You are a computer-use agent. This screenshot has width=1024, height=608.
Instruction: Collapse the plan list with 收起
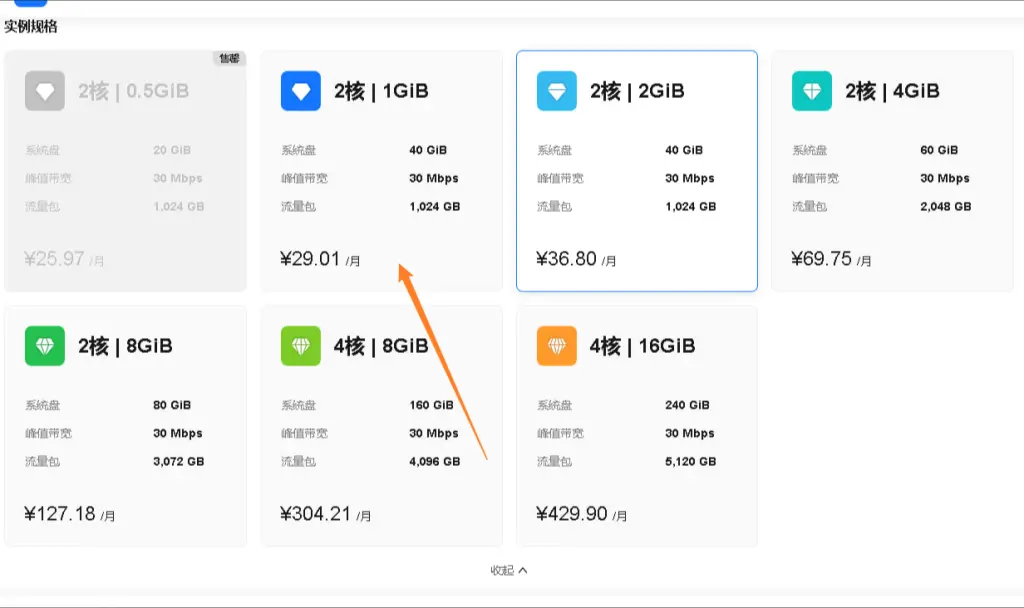point(502,570)
